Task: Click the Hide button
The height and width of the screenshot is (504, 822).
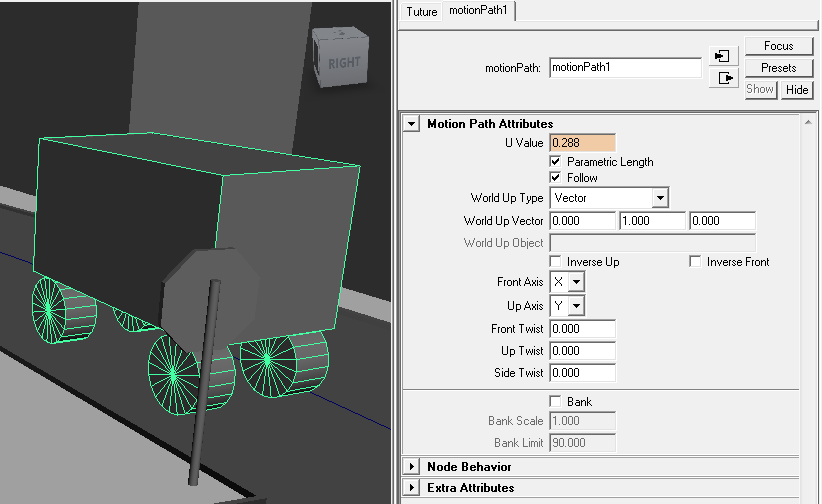Action: [796, 89]
